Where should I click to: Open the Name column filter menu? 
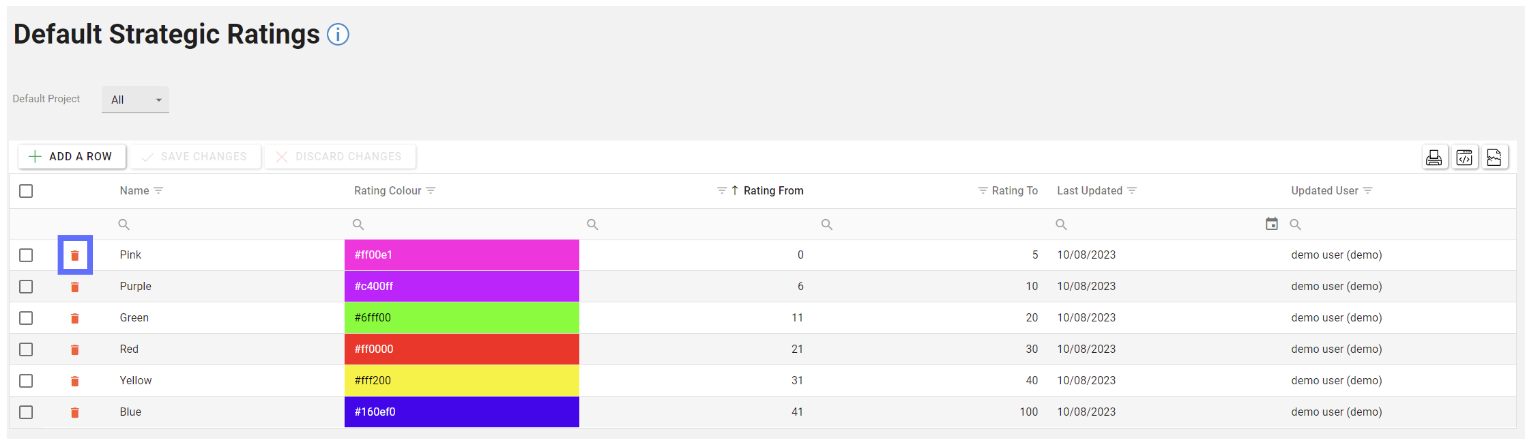pos(158,191)
